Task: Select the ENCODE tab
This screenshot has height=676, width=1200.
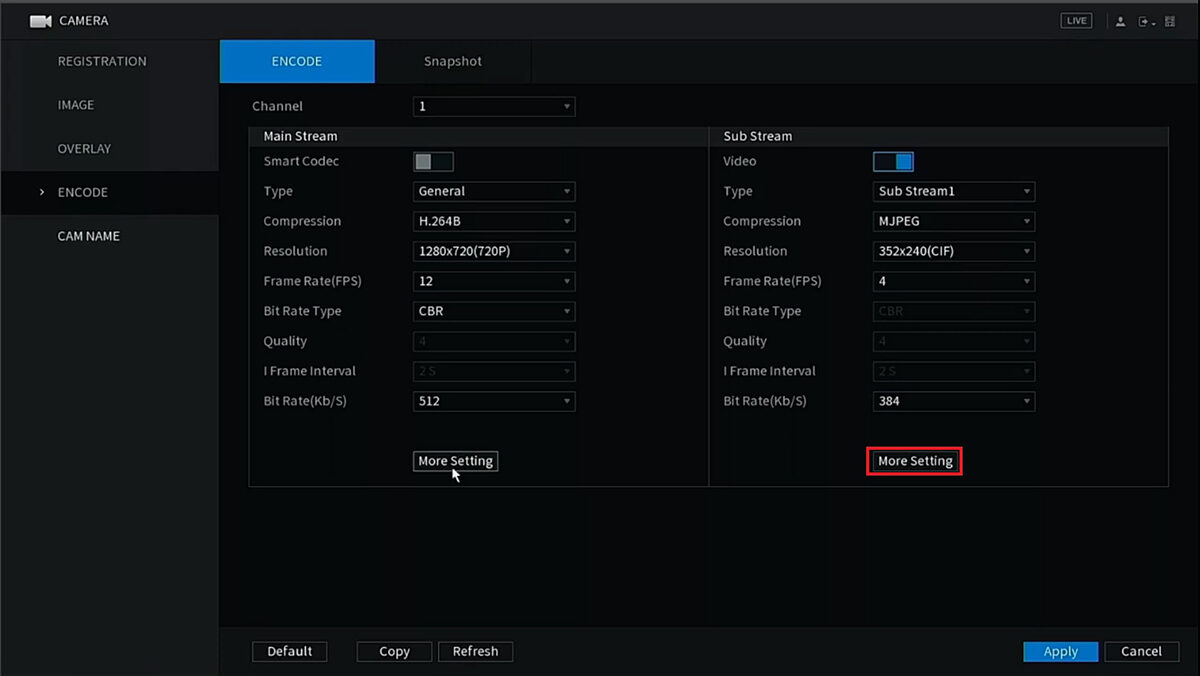Action: (x=297, y=62)
